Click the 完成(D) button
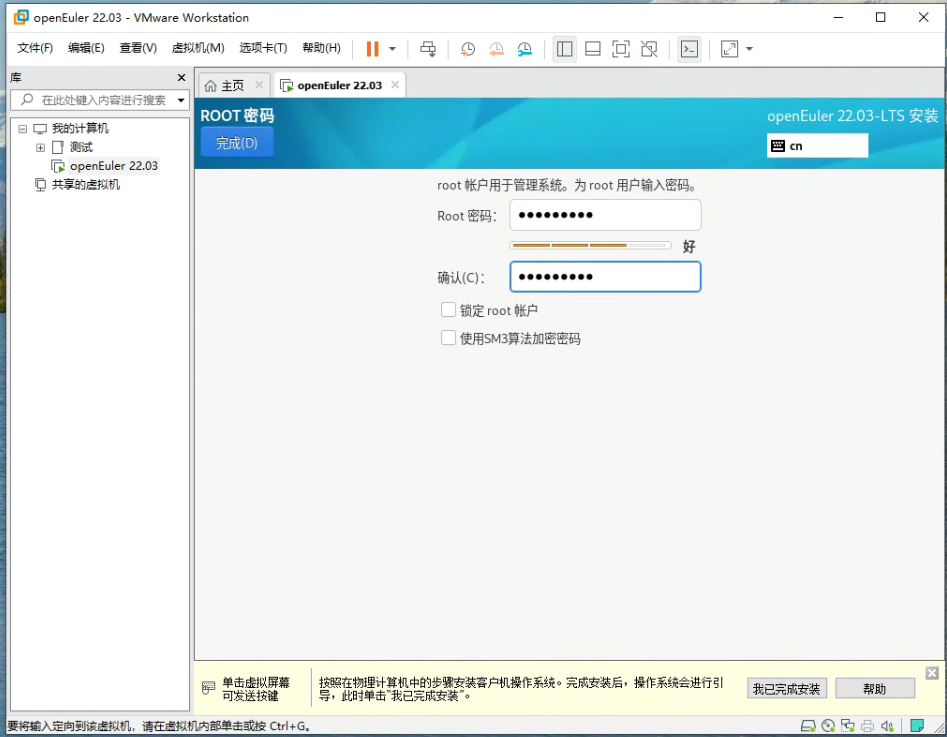The image size is (947, 737). click(237, 143)
